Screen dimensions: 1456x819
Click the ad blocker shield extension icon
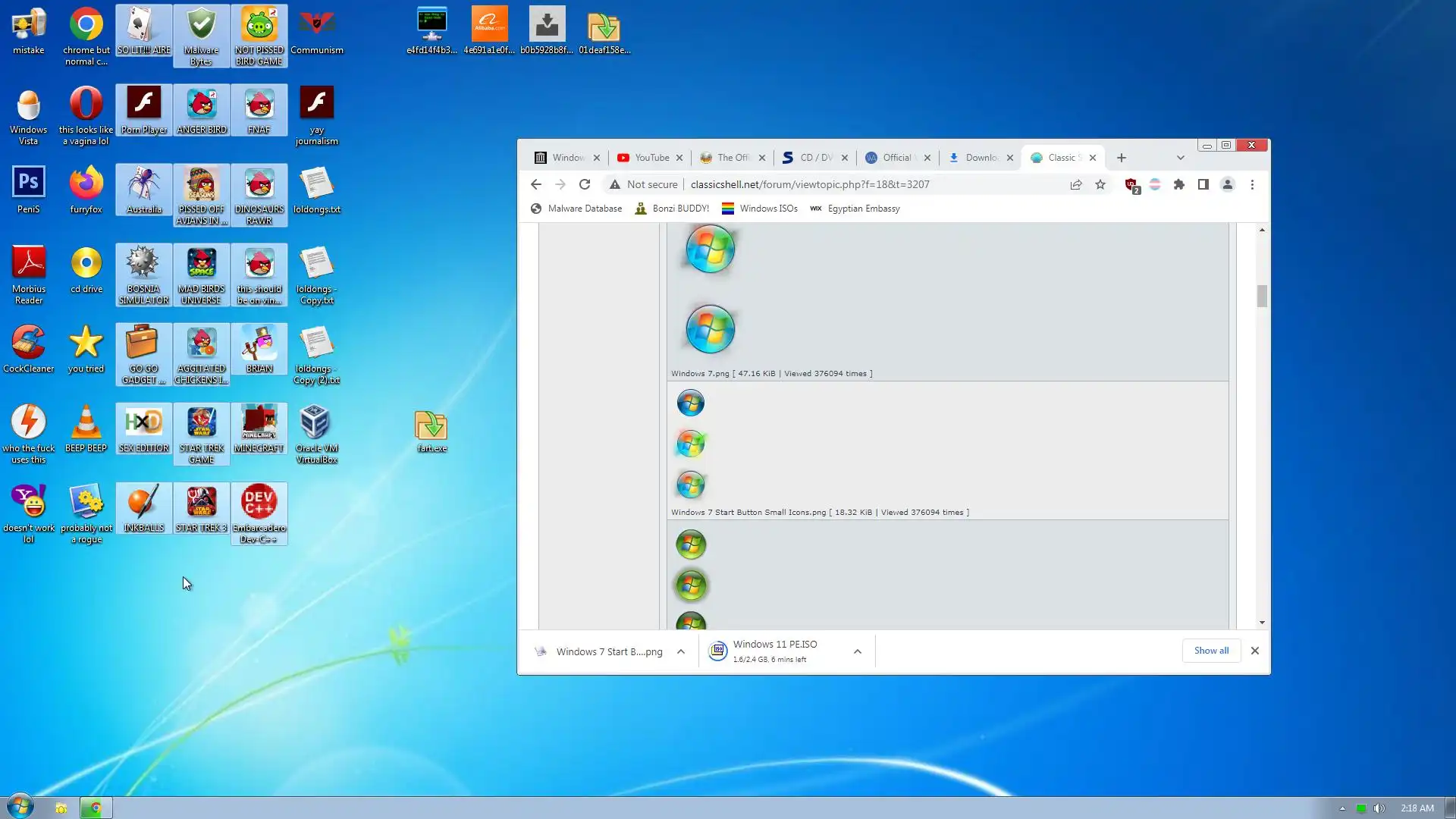click(x=1131, y=184)
